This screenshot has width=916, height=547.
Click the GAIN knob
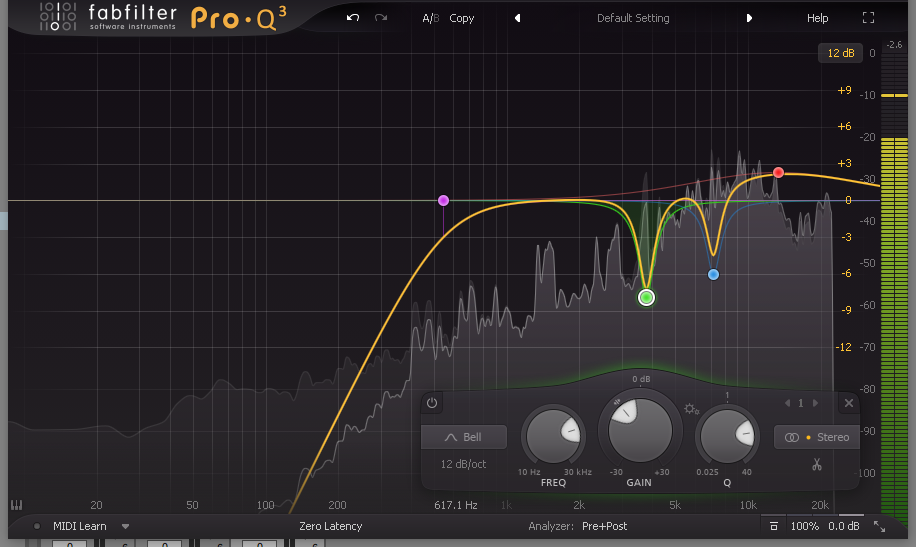click(640, 430)
